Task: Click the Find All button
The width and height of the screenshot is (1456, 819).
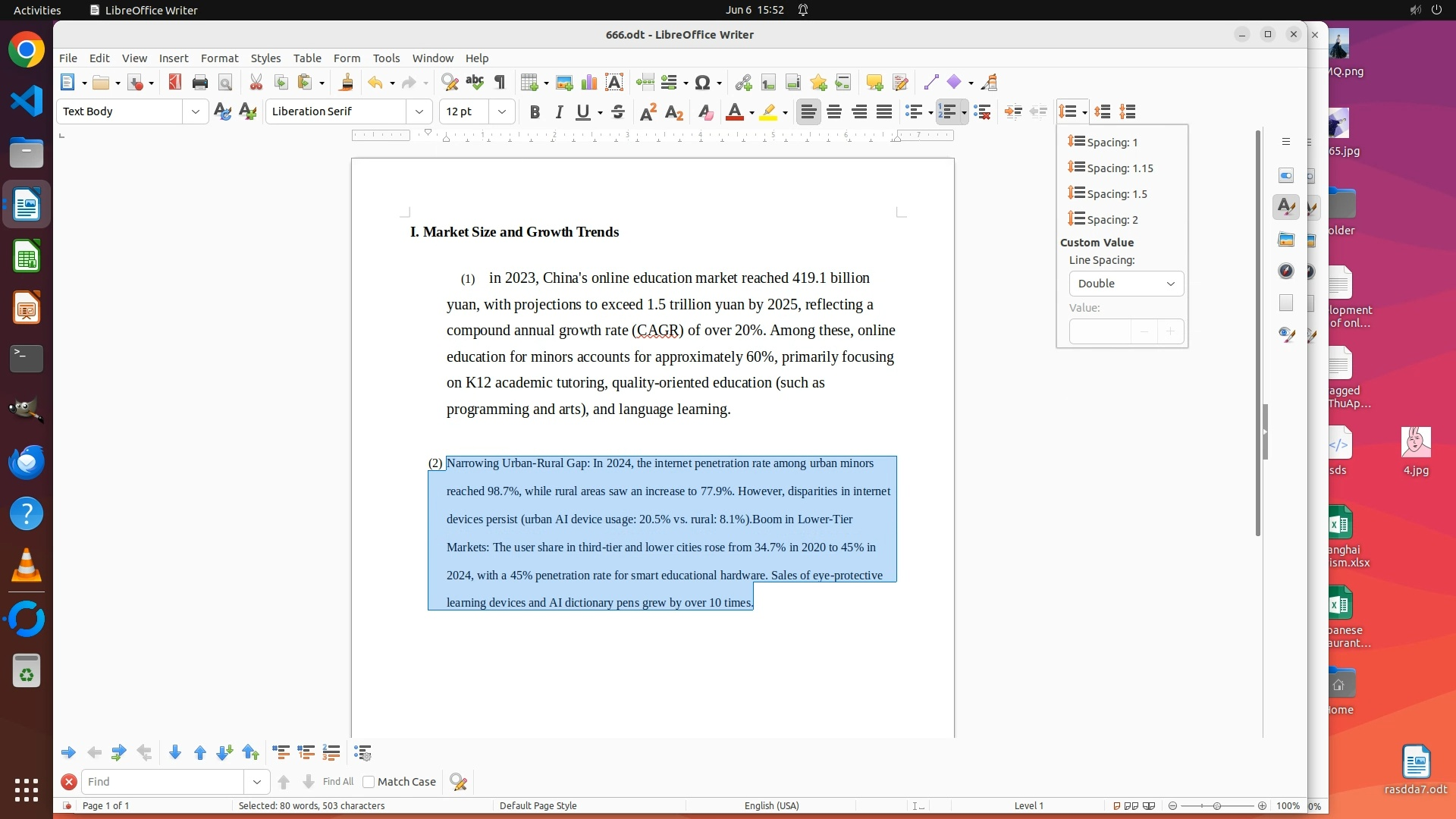Action: [337, 782]
